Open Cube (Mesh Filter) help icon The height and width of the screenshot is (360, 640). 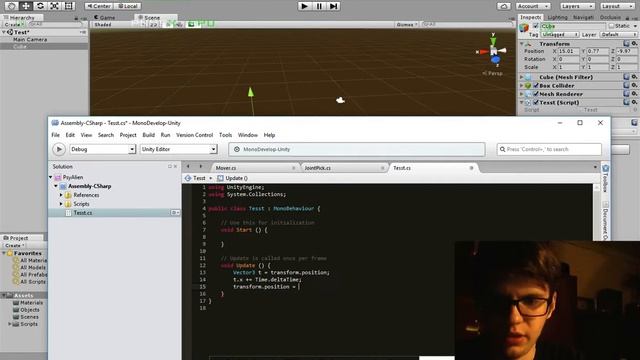tap(627, 77)
